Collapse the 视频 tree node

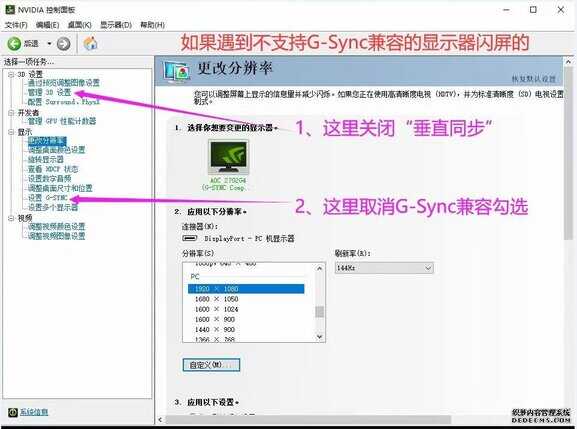[11, 218]
